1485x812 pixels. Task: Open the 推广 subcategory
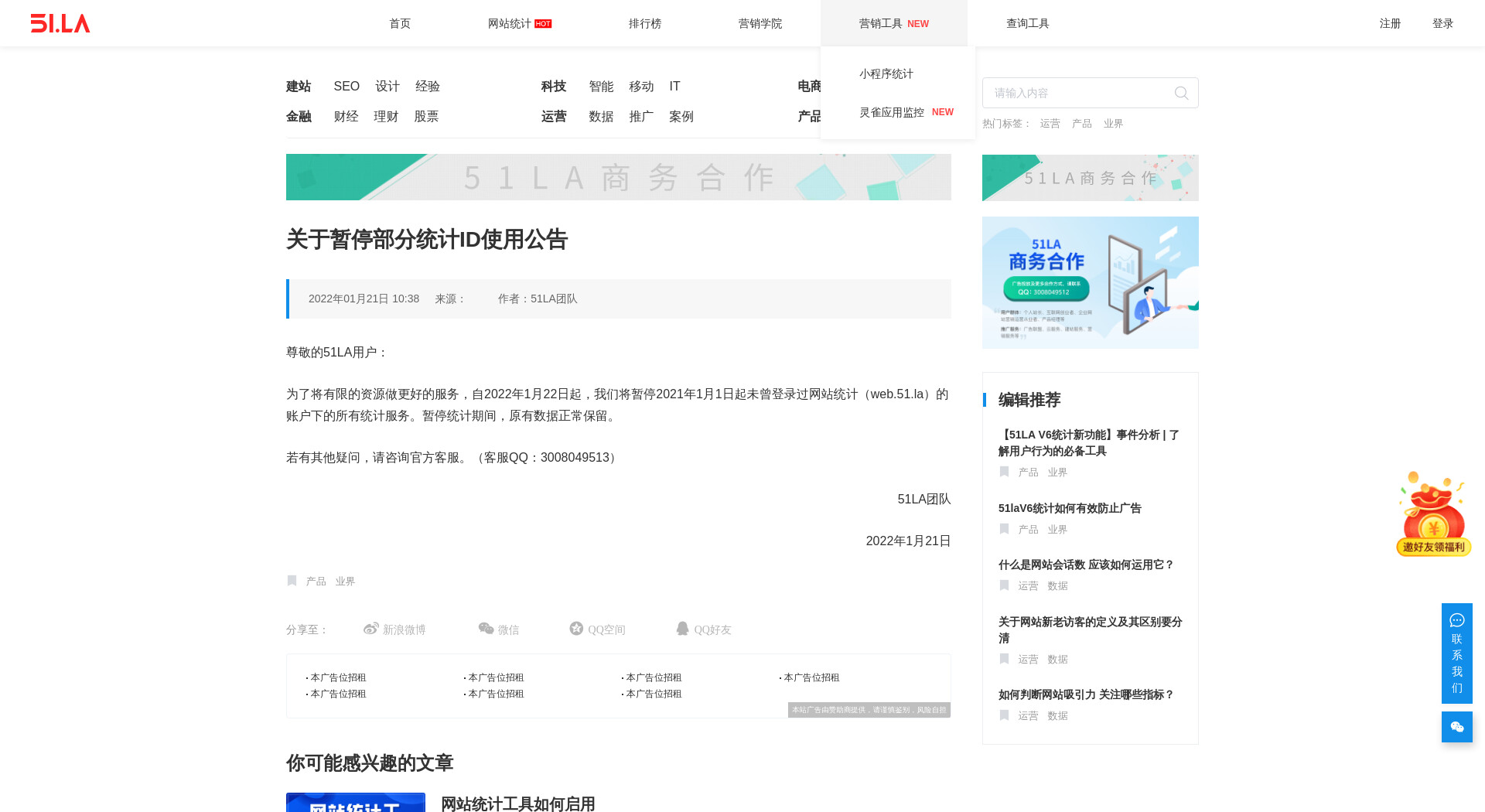click(x=641, y=116)
